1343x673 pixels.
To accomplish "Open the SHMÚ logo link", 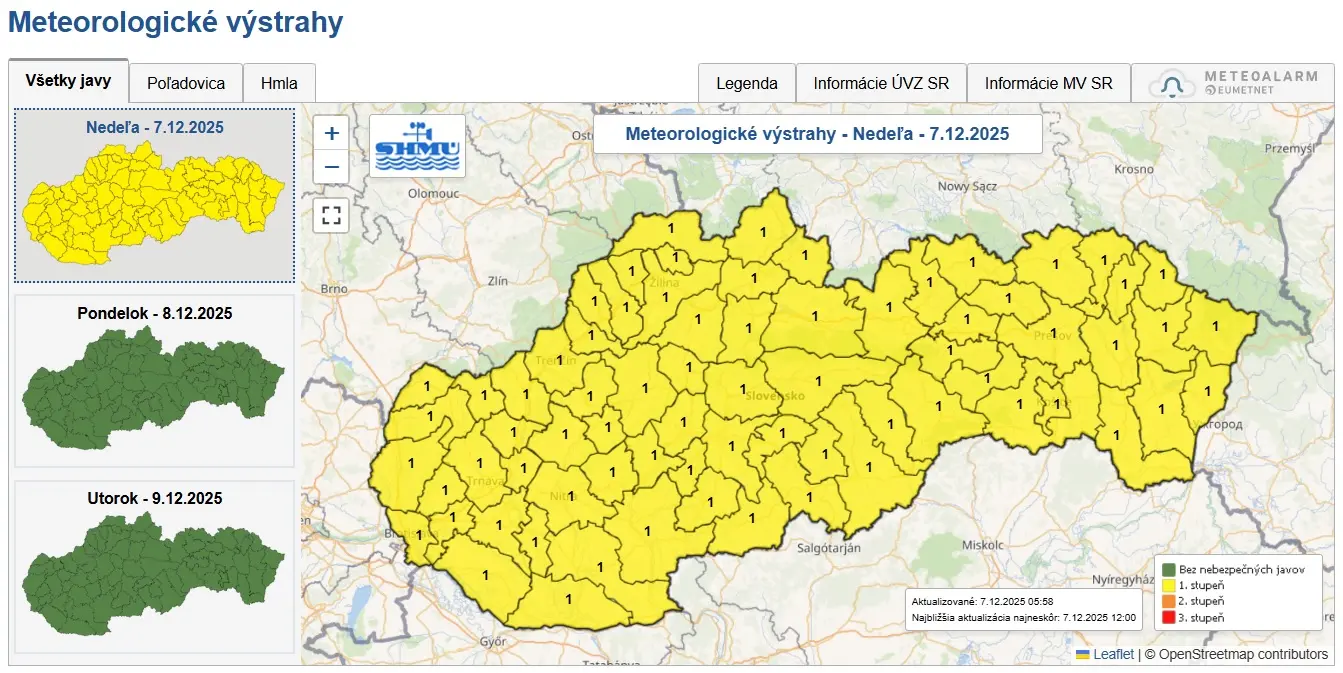I will click(x=417, y=145).
